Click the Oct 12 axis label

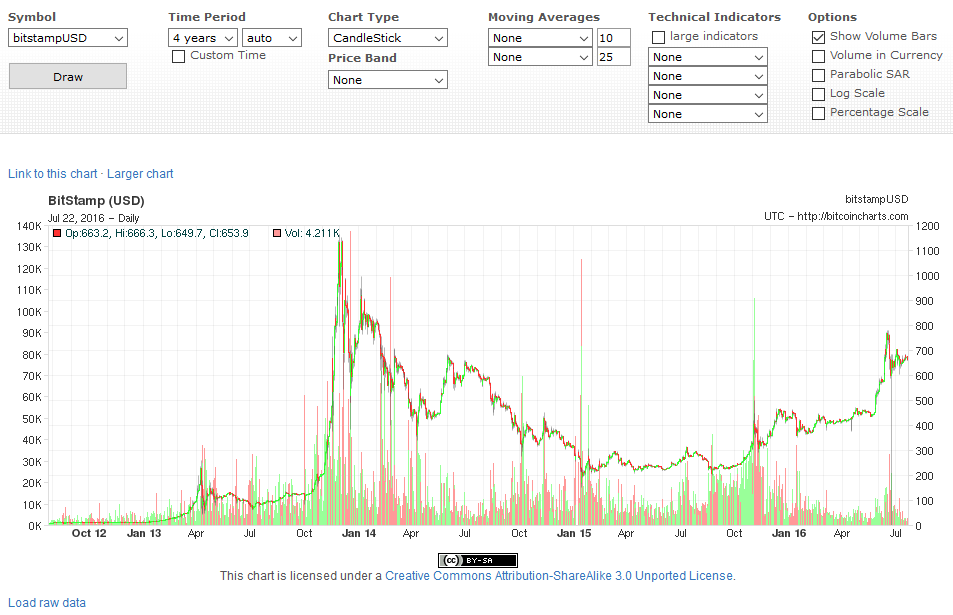[89, 533]
